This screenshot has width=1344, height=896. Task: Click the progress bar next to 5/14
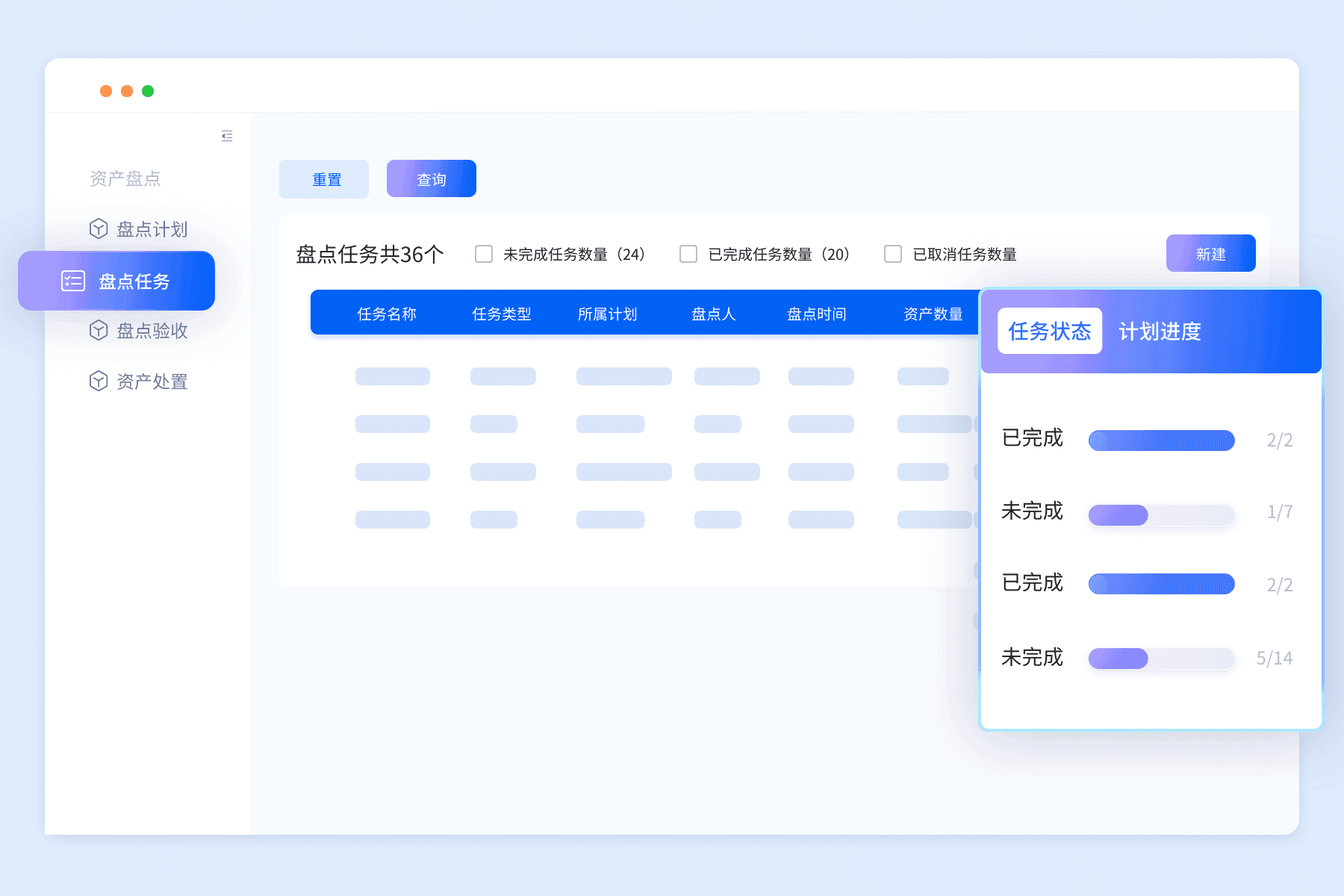(x=1162, y=659)
